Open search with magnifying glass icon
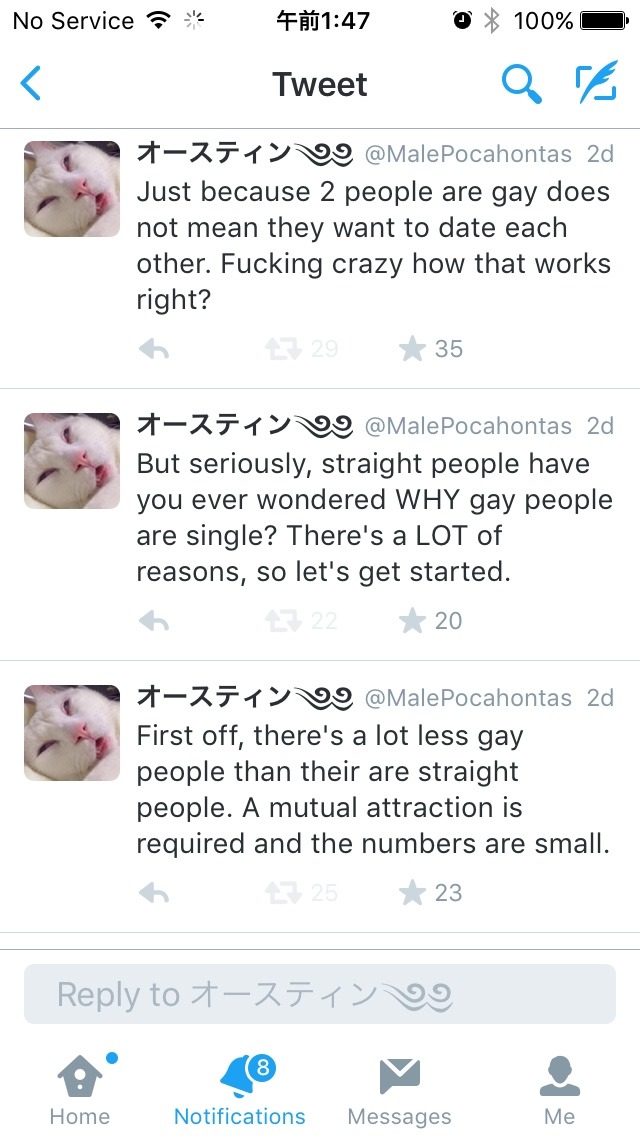 pyautogui.click(x=521, y=85)
